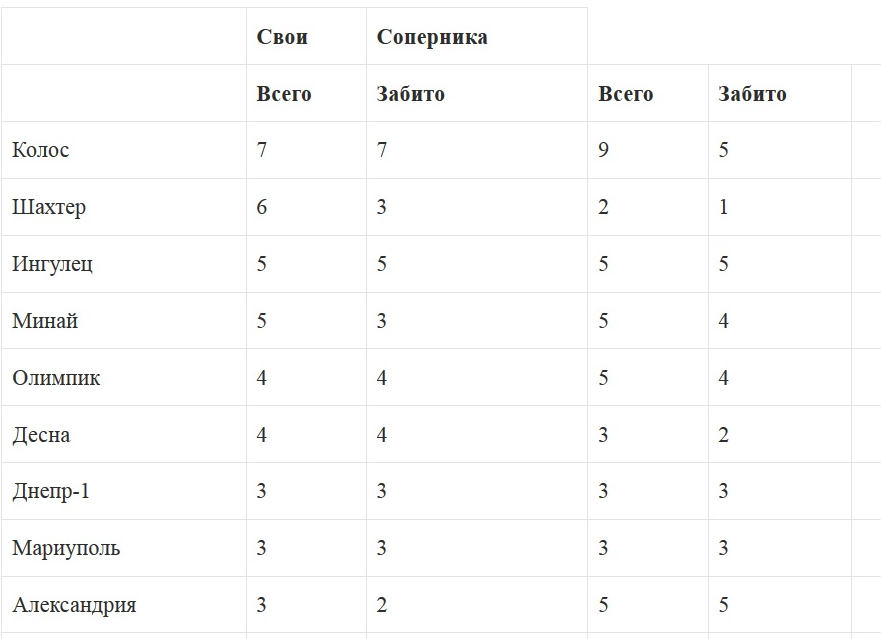Viewport: 881px width, 639px height.
Task: Click the value 9 in Колос row
Action: 604,151
